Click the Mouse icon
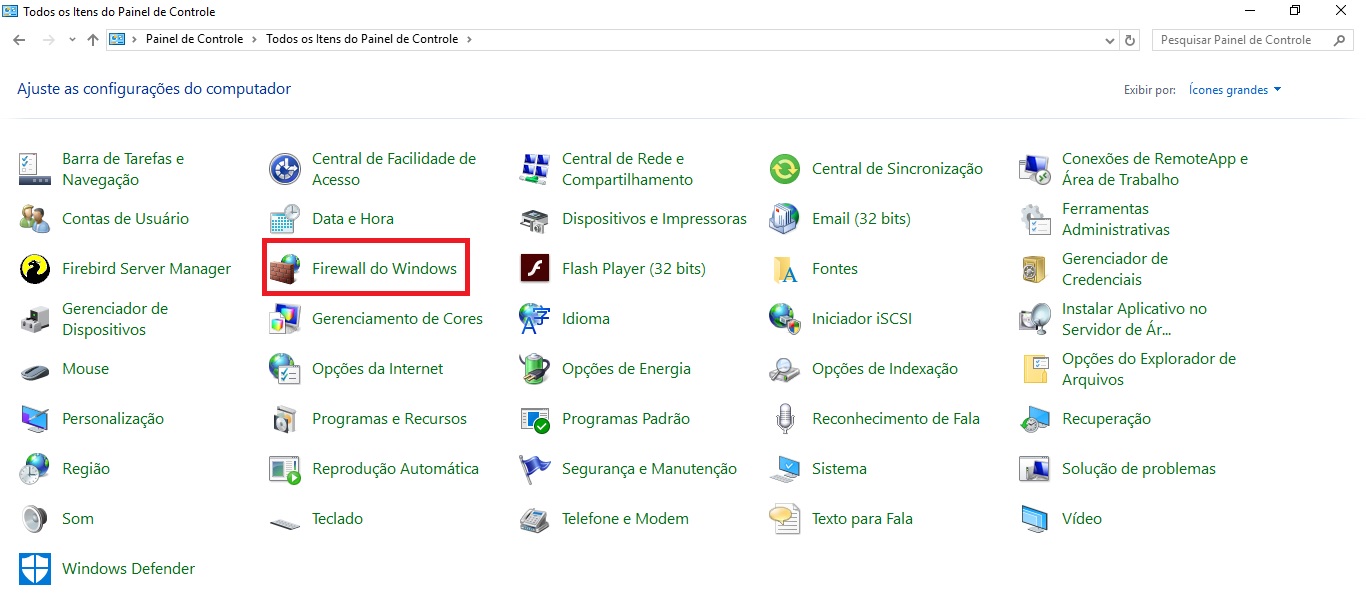Screen dimensions: 1366x597 point(35,369)
